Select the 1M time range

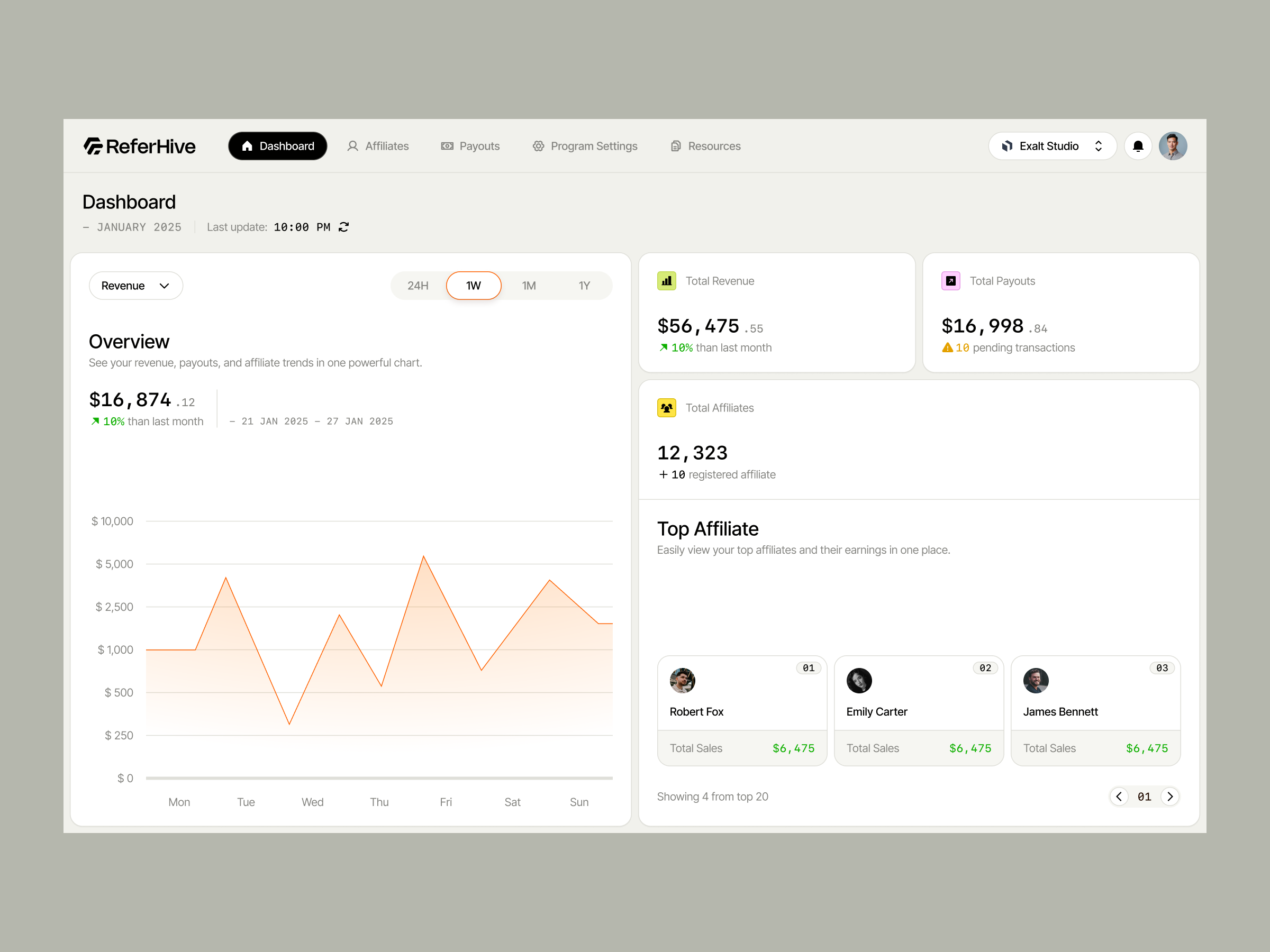coord(529,286)
